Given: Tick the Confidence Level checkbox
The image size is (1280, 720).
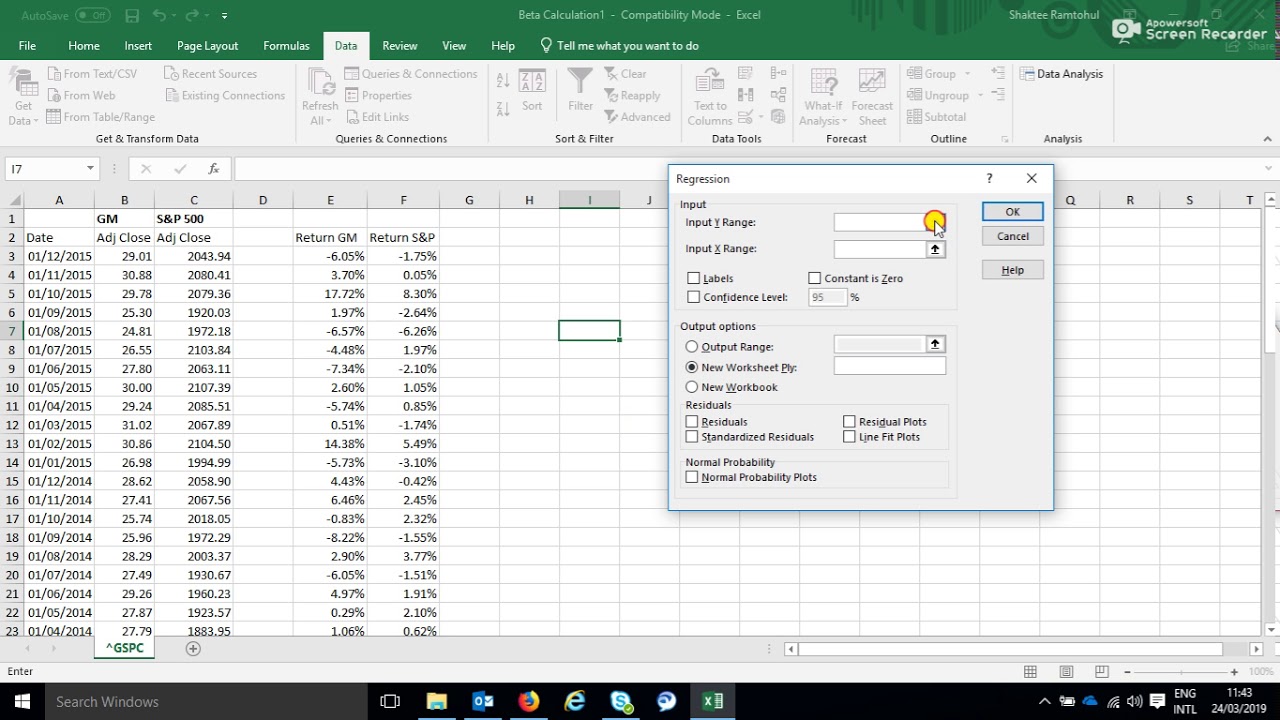Looking at the screenshot, I should 694,297.
